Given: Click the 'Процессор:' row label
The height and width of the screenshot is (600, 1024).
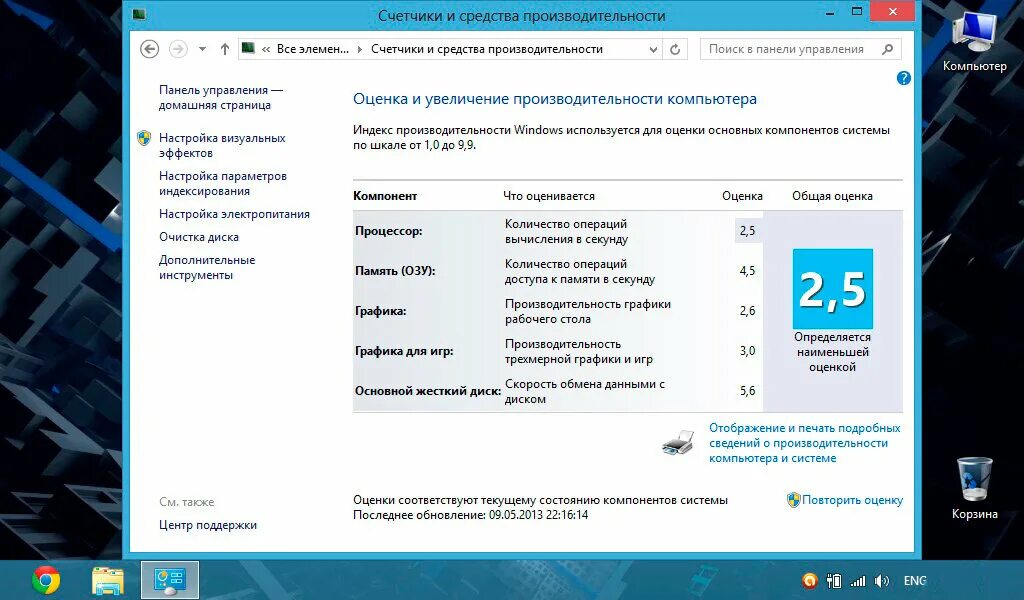Looking at the screenshot, I should [389, 231].
